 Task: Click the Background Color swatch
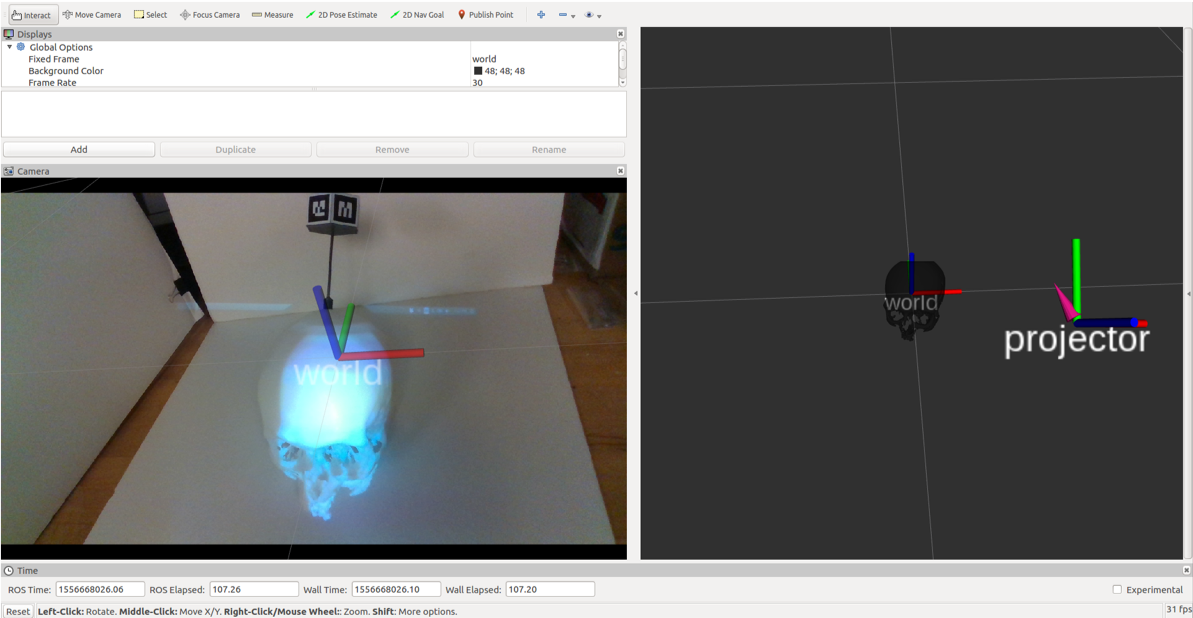[478, 71]
